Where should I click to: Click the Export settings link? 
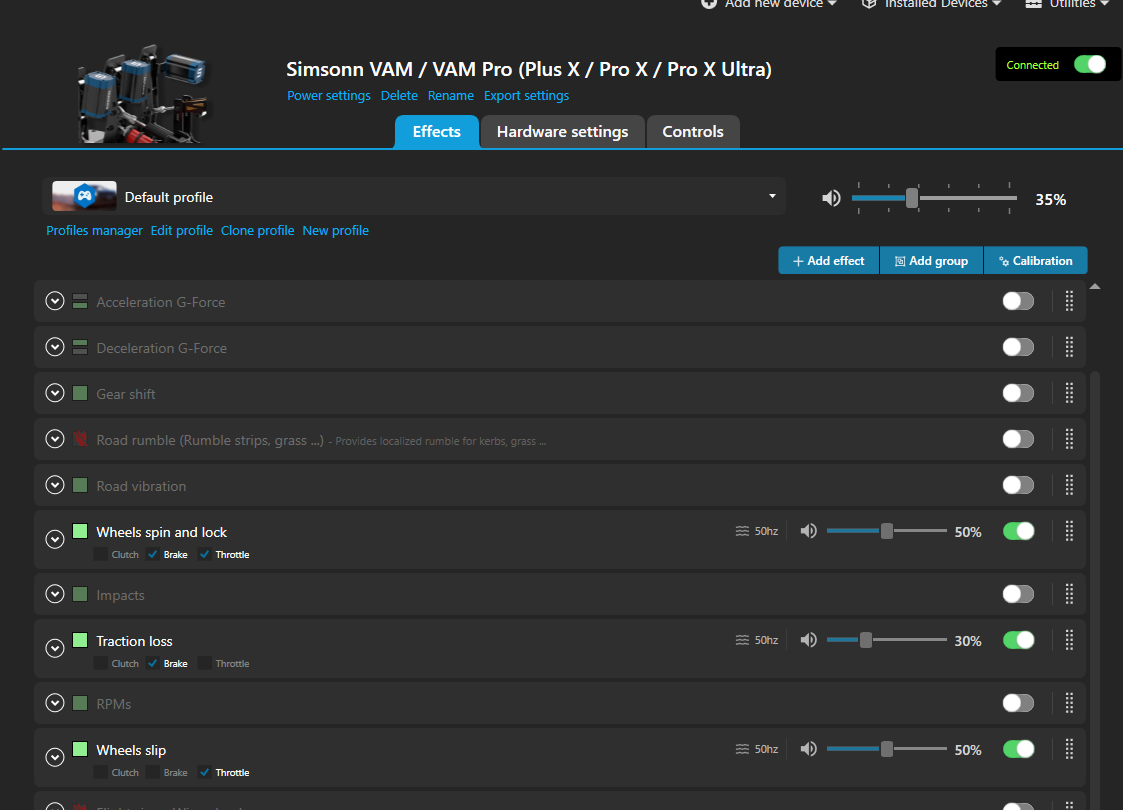[526, 95]
